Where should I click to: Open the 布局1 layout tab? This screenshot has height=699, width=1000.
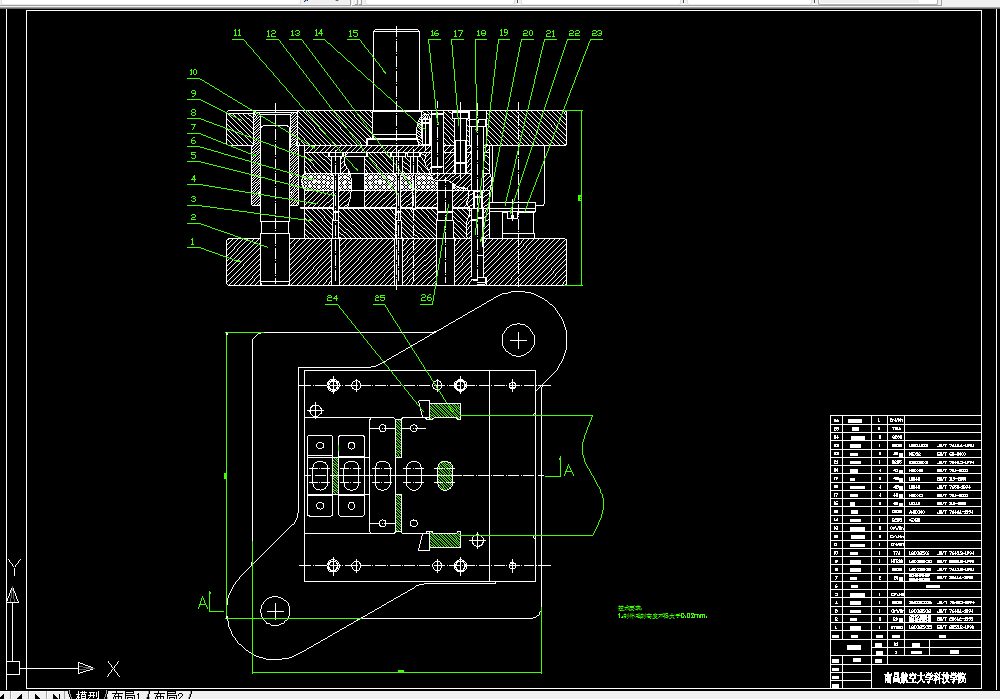click(x=125, y=695)
